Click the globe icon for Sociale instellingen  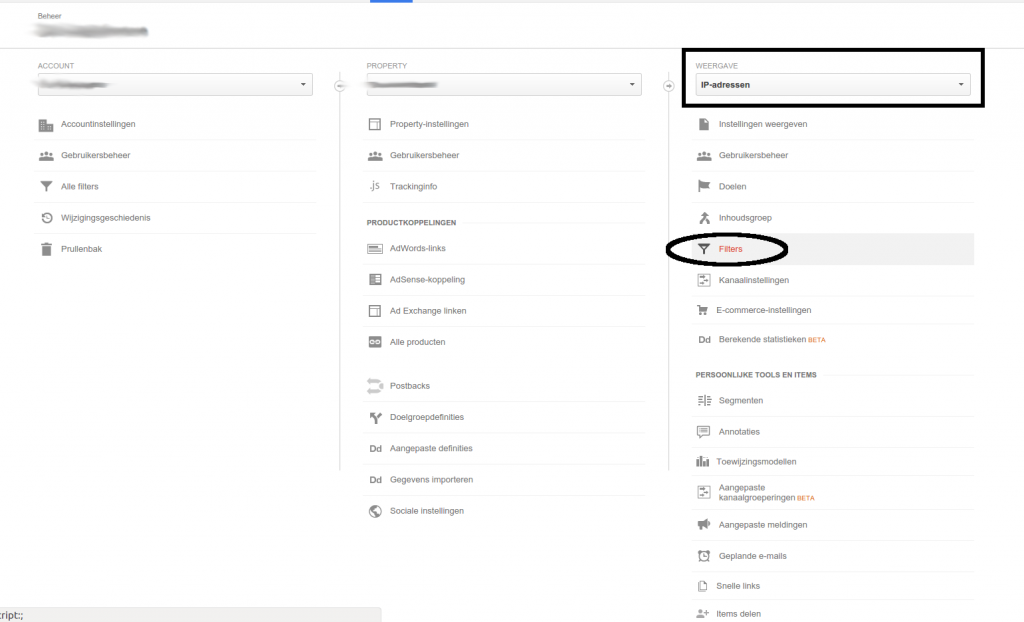[375, 512]
